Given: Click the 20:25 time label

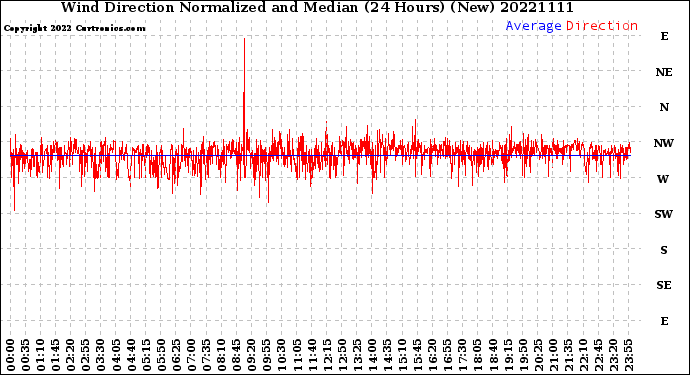Looking at the screenshot, I should [x=538, y=355].
